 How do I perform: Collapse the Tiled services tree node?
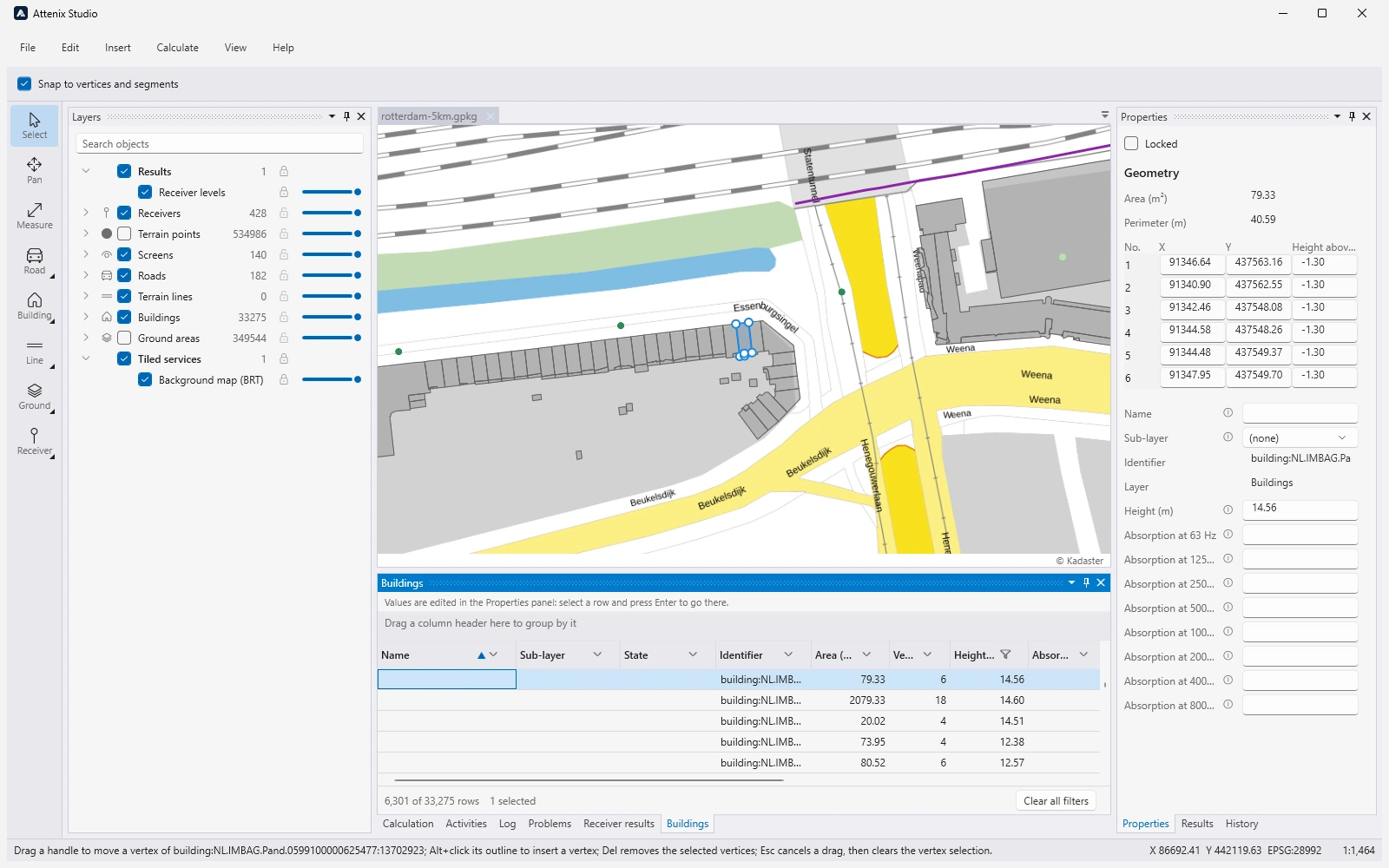(86, 358)
